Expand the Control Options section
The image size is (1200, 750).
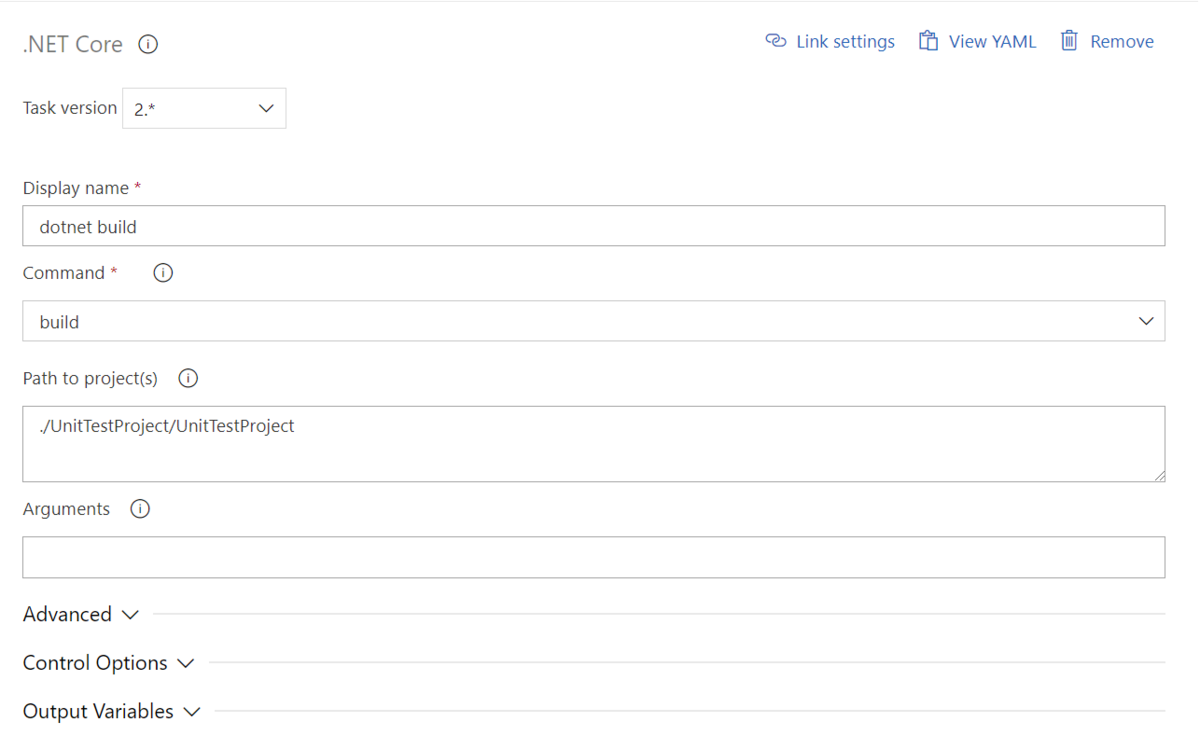[x=109, y=663]
